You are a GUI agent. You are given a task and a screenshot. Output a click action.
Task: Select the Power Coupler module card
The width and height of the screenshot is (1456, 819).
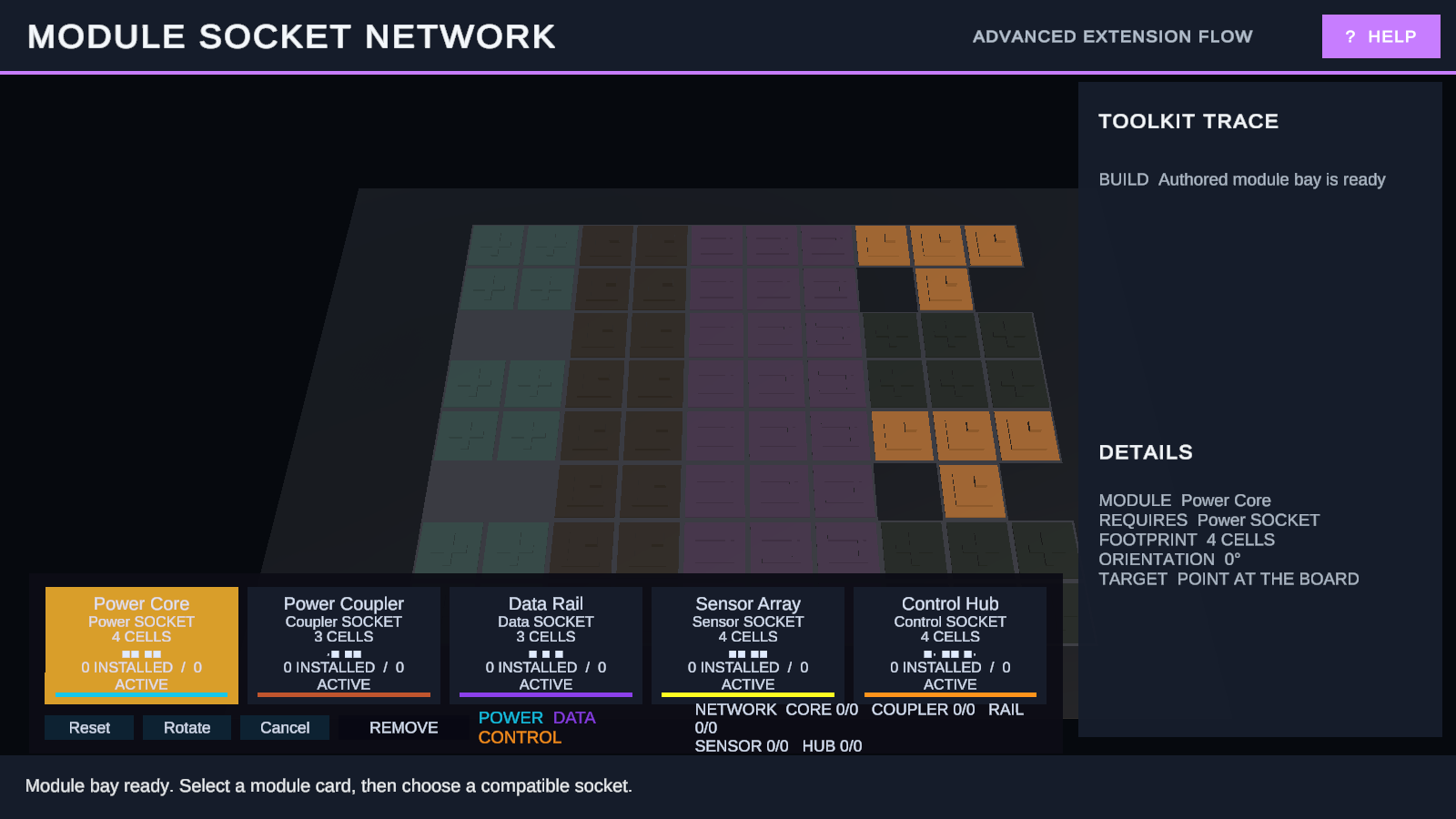tap(344, 645)
